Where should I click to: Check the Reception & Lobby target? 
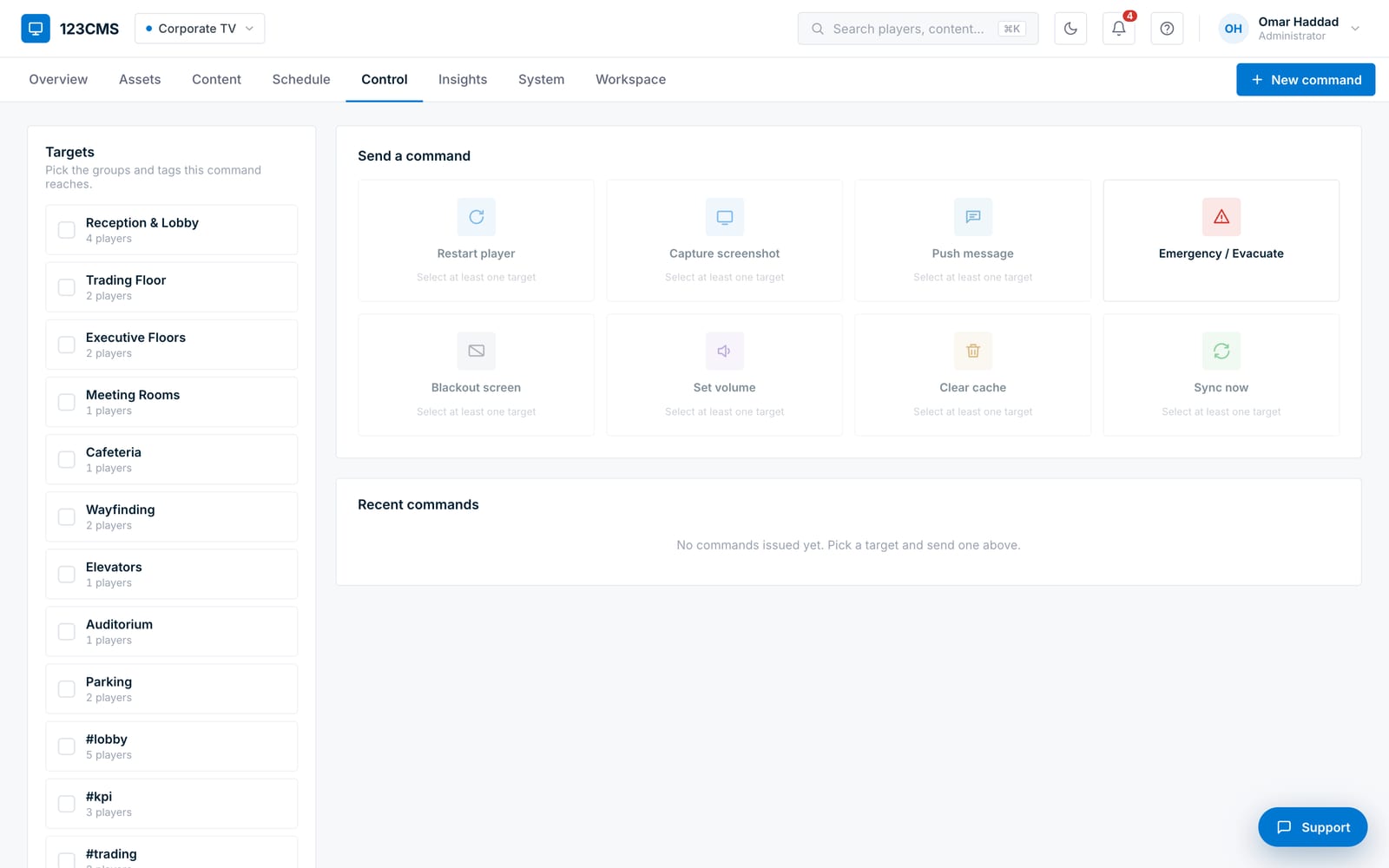tap(66, 230)
